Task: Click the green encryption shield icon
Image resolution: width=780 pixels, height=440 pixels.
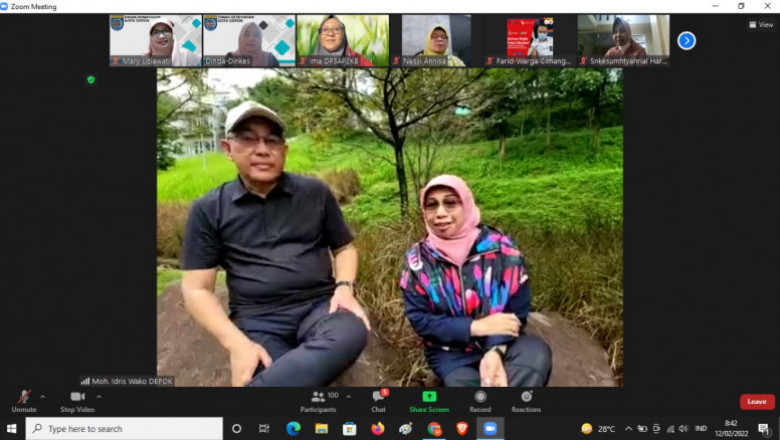Action: (x=91, y=79)
